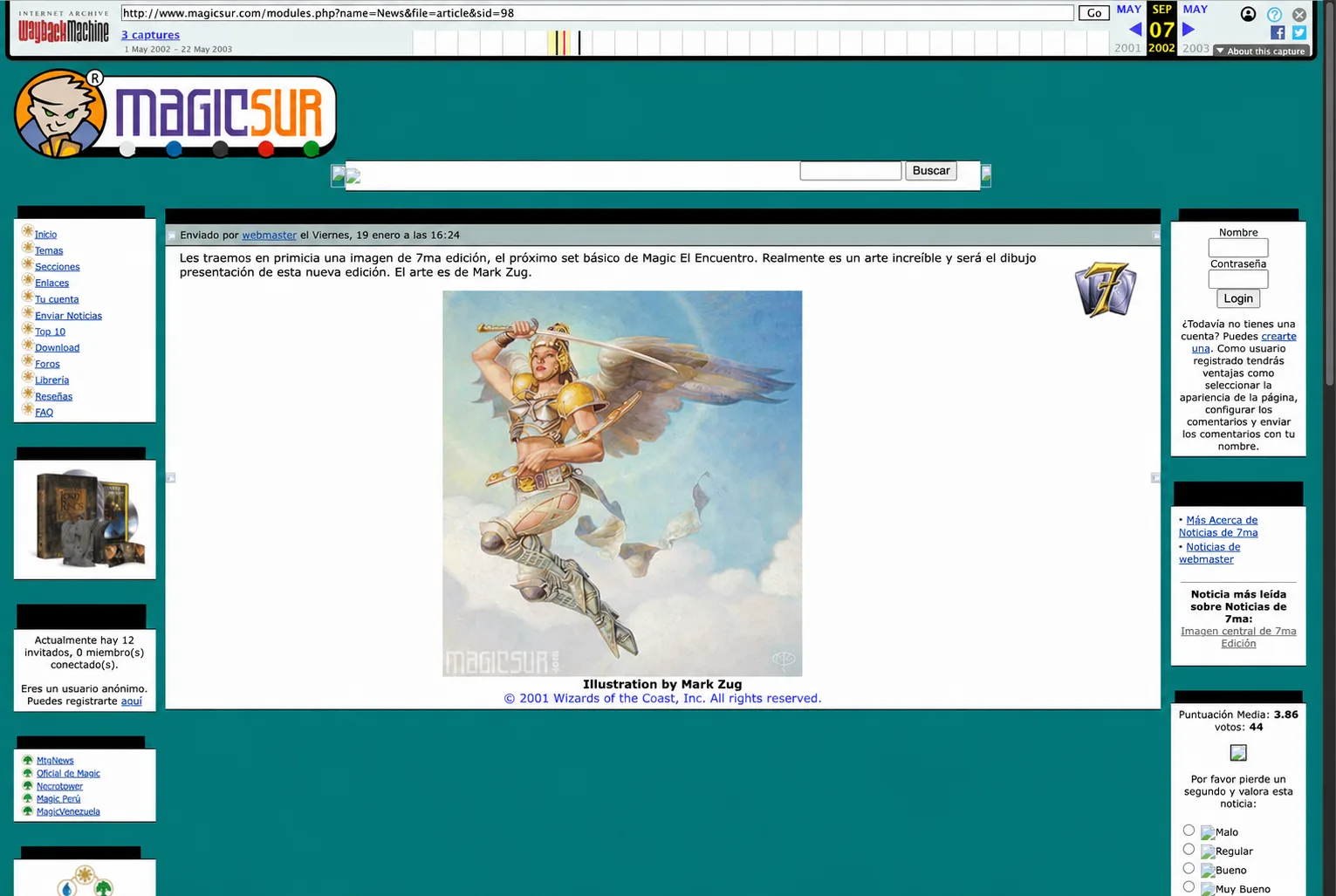Click the webmaster author link
Screen dimensions: 1336x896
[269, 235]
